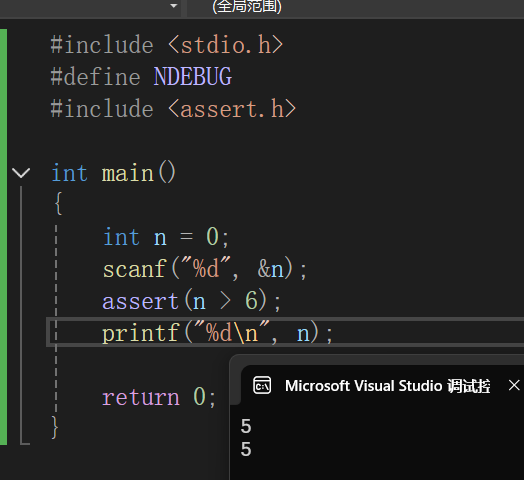The width and height of the screenshot is (524, 480).
Task: Place cursor on the assert(n > 6) call
Action: click(191, 301)
